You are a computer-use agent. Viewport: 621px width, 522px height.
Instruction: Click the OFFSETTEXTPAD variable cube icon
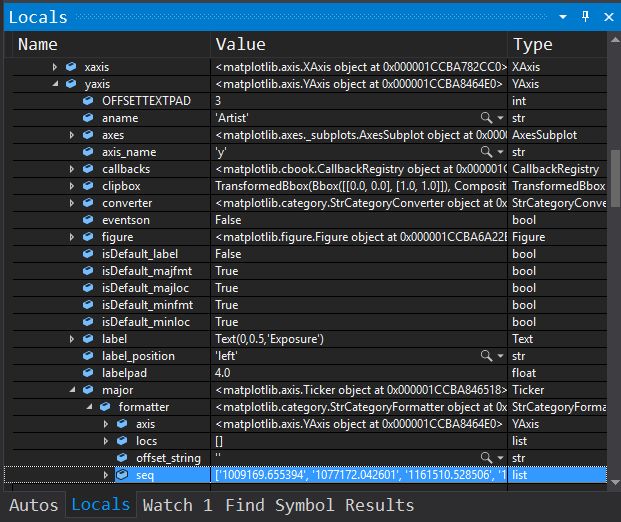[88, 101]
